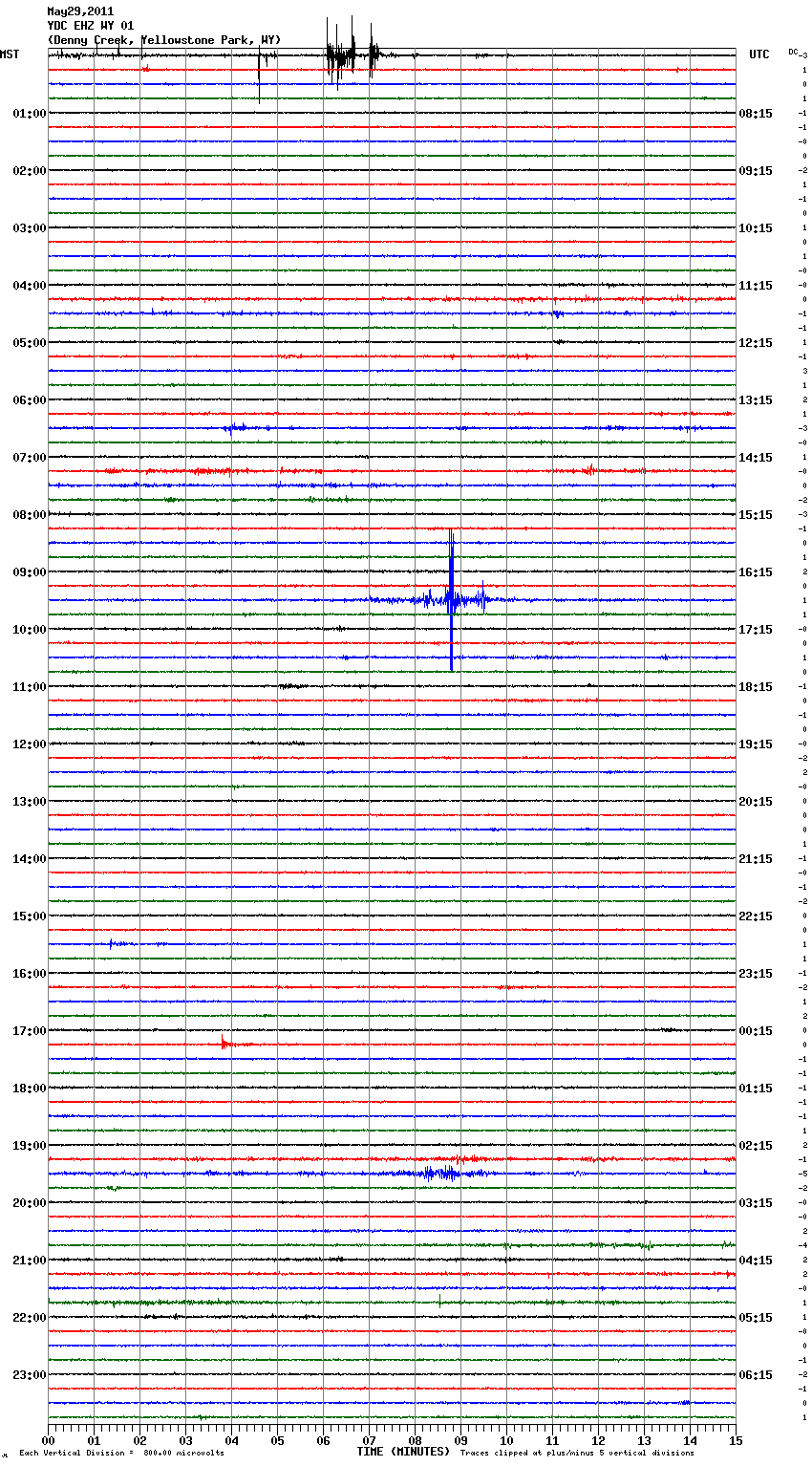This screenshot has width=812, height=1466.
Task: Click the 02:15 UTC time label
Action: point(756,1146)
